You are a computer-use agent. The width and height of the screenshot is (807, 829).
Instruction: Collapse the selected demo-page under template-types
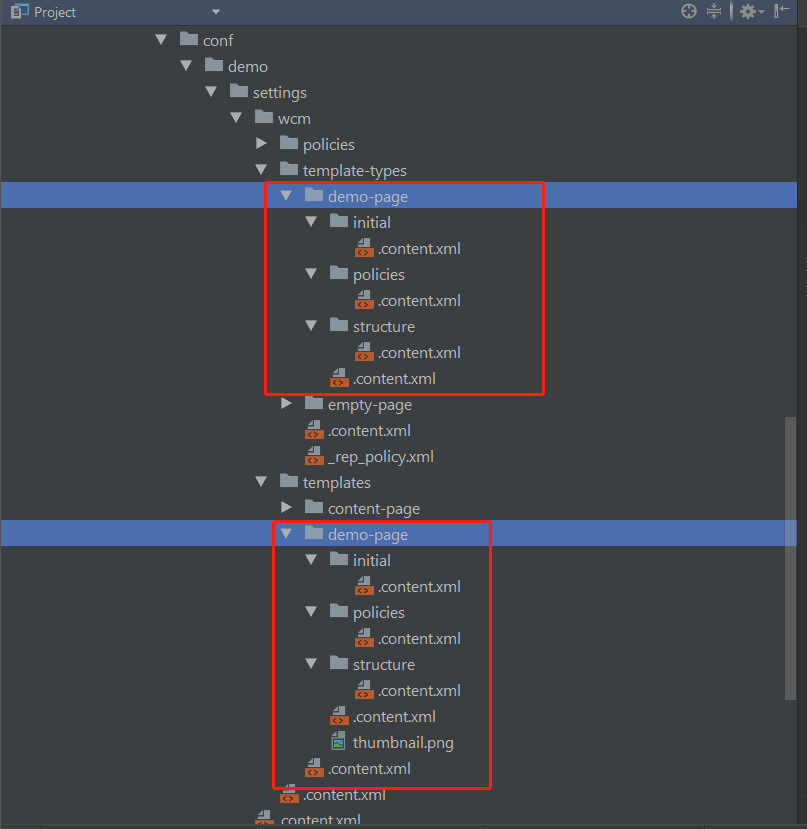click(286, 195)
